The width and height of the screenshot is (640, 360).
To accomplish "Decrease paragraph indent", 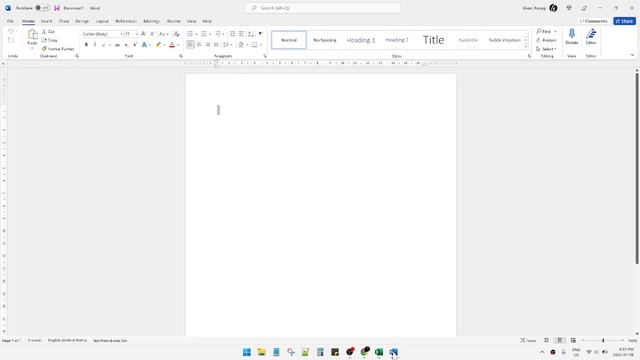I will (x=232, y=34).
